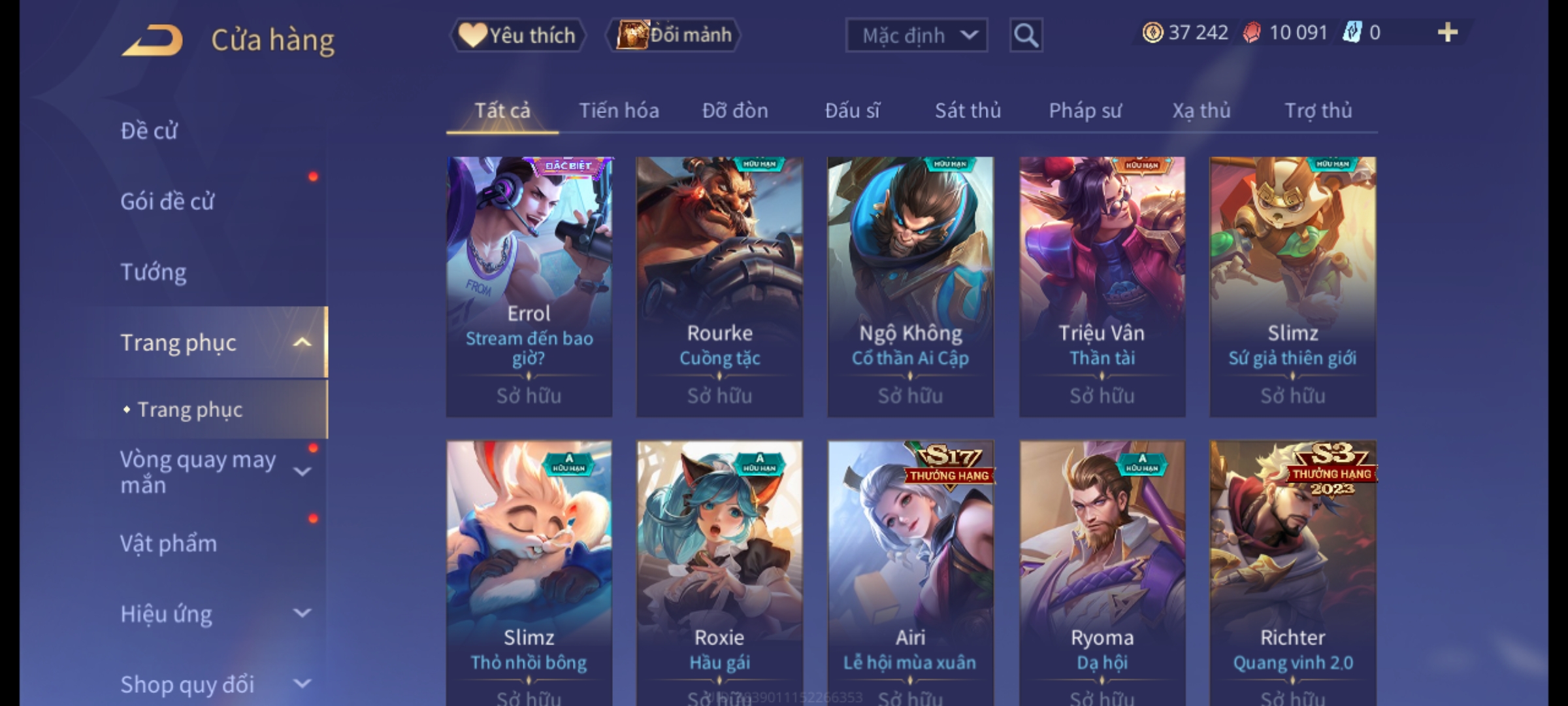This screenshot has height=706, width=1568.
Task: Click the back arrow icon beside Cửa hàng
Action: tap(152, 40)
